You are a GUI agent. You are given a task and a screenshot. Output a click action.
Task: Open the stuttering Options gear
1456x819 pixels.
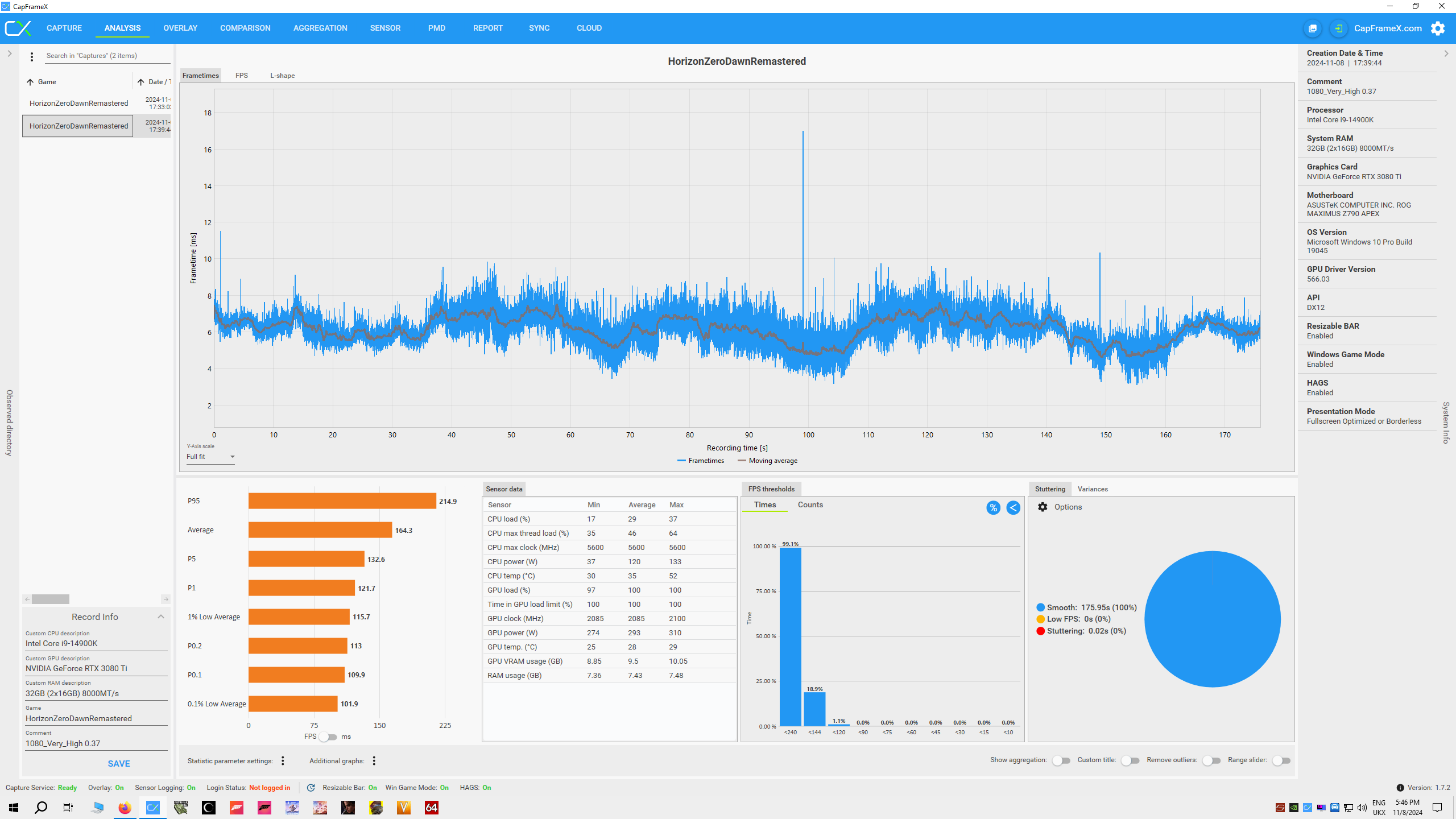[1043, 507]
